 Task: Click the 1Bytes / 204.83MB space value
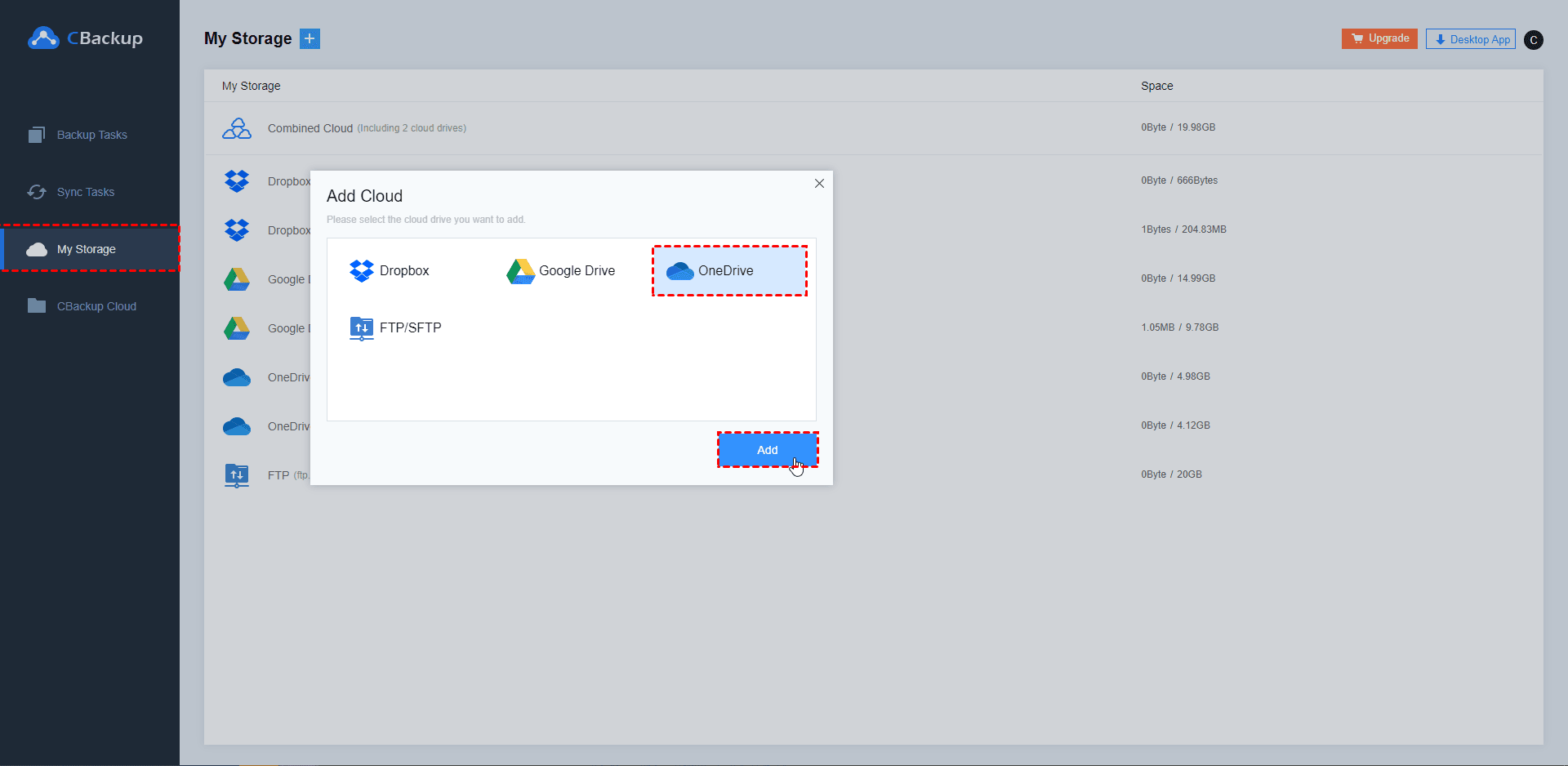coord(1184,229)
